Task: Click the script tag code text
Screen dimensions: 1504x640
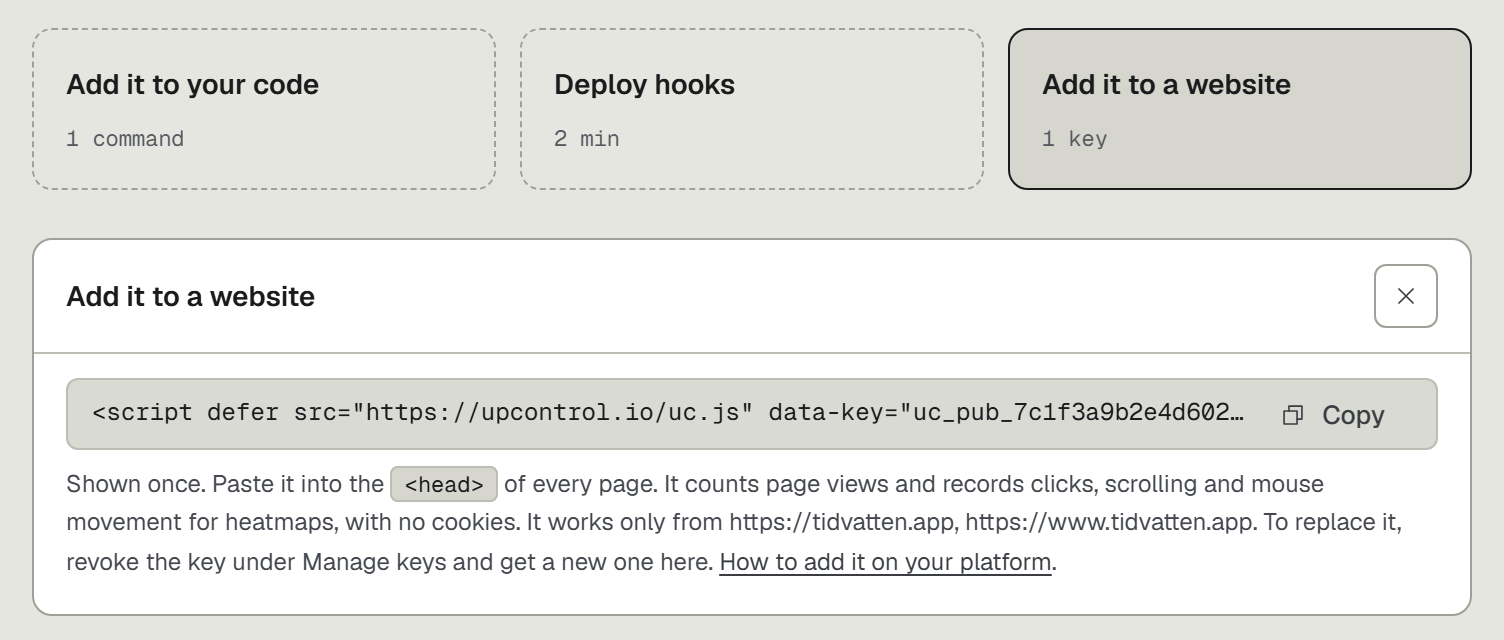Action: pyautogui.click(x=668, y=413)
